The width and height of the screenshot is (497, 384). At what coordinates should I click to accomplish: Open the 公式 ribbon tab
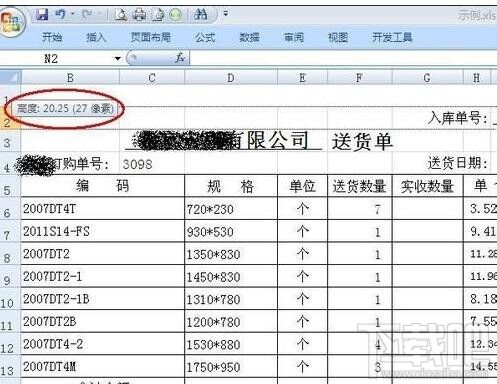pyautogui.click(x=205, y=37)
